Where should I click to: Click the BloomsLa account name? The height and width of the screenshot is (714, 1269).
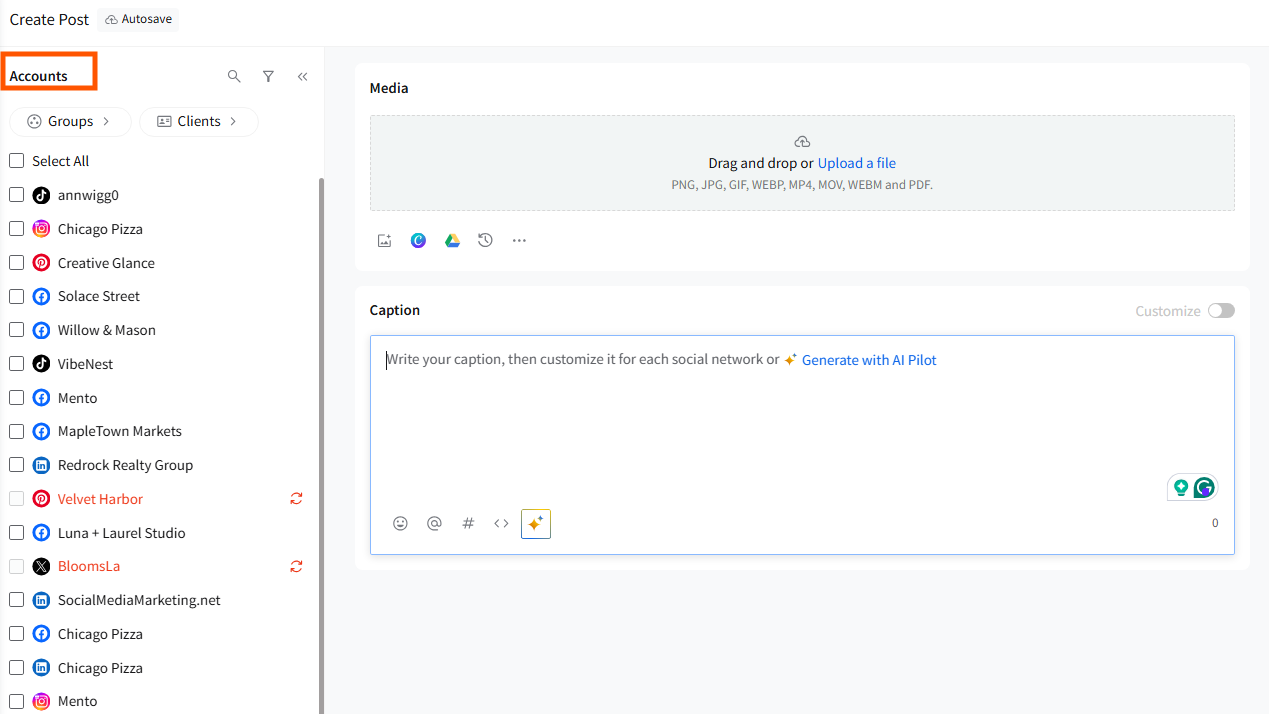(89, 566)
